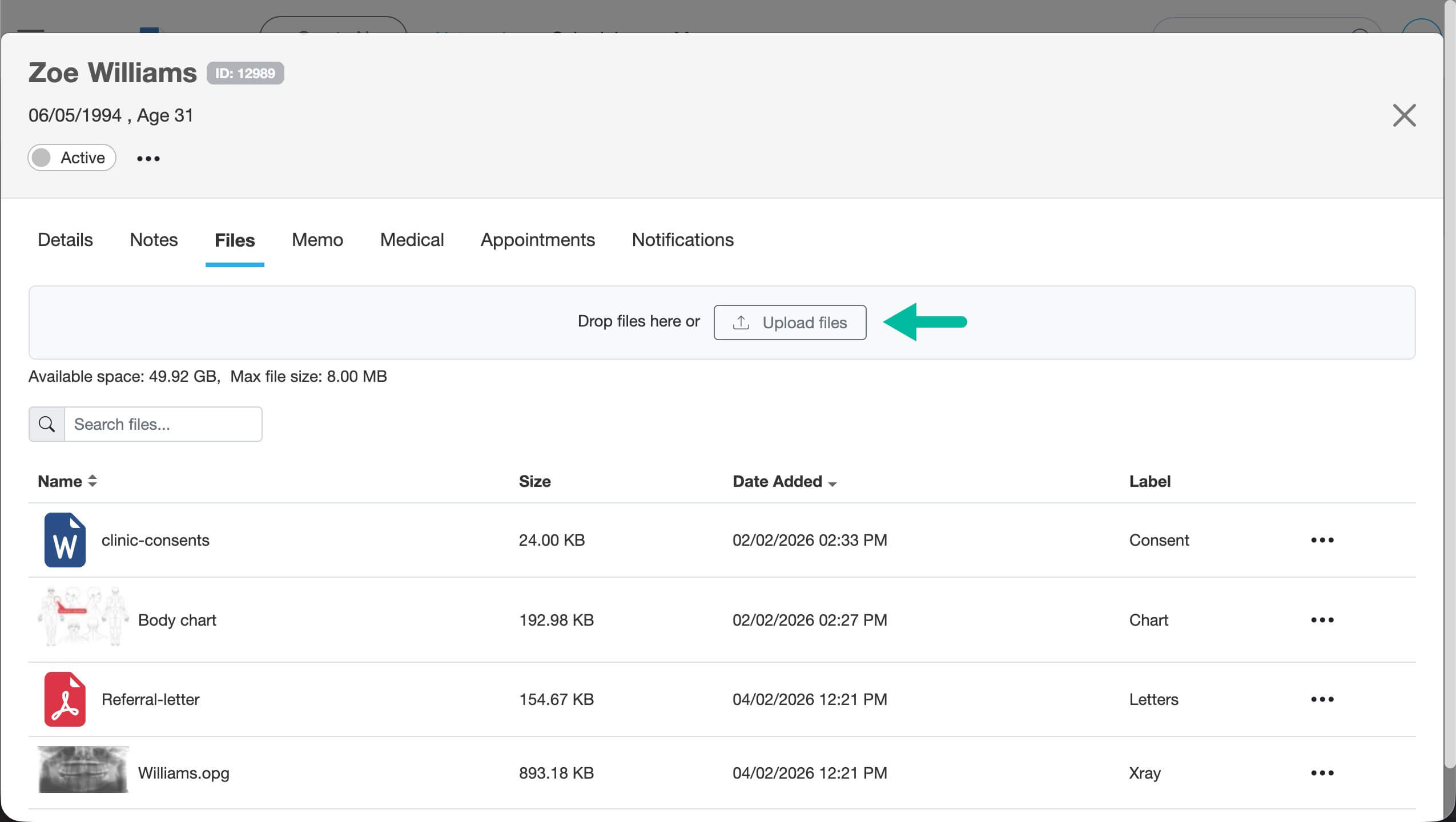
Task: Open the actions menu for Body chart
Action: point(1322,619)
